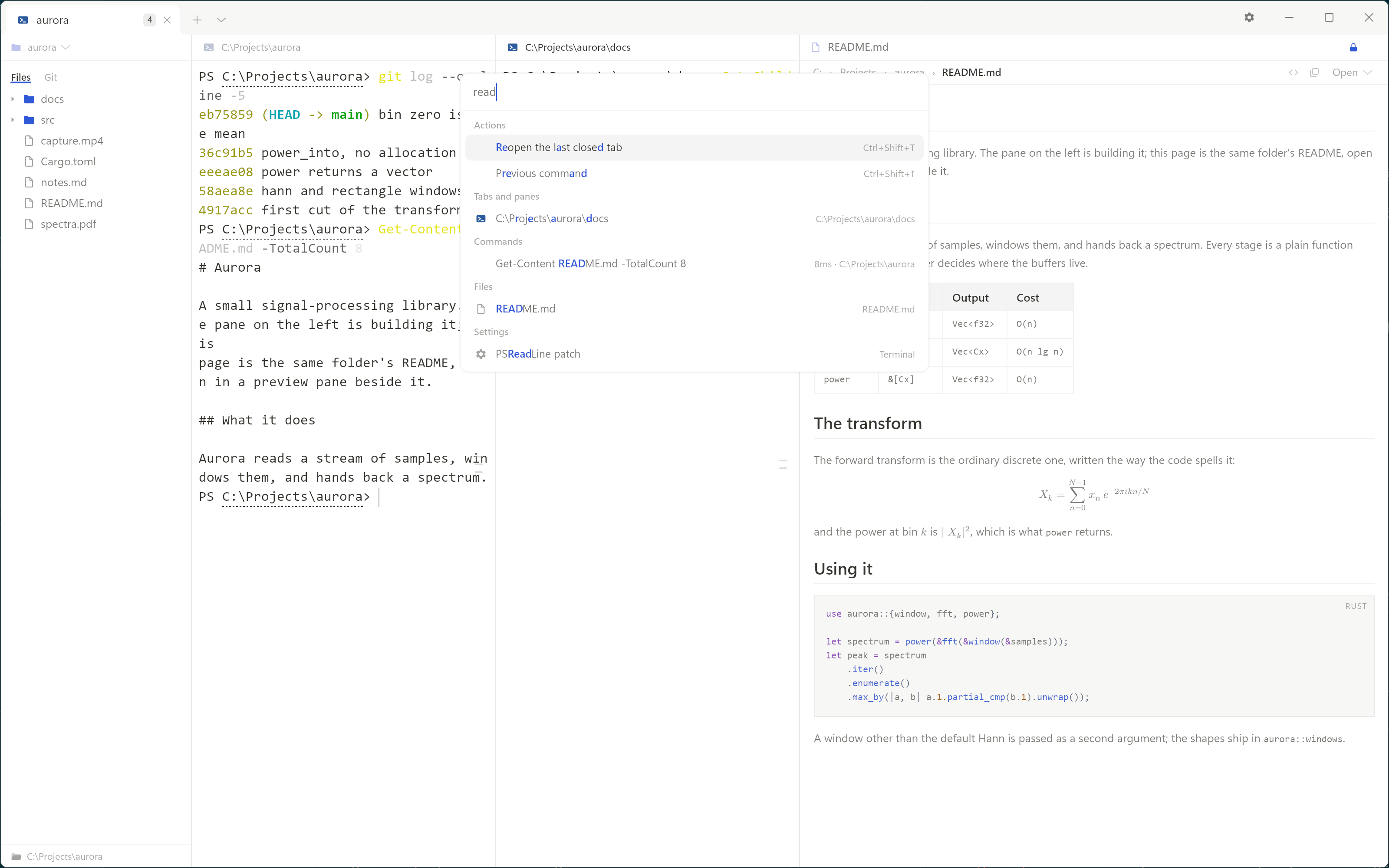Focus the C:\Projects\aurora pane header

click(x=343, y=47)
